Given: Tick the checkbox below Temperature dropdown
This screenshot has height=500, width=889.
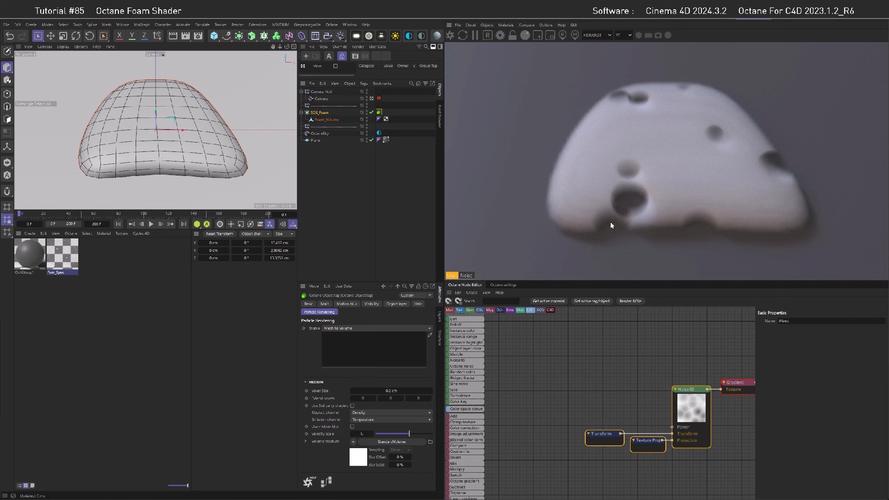Looking at the screenshot, I should tap(353, 427).
